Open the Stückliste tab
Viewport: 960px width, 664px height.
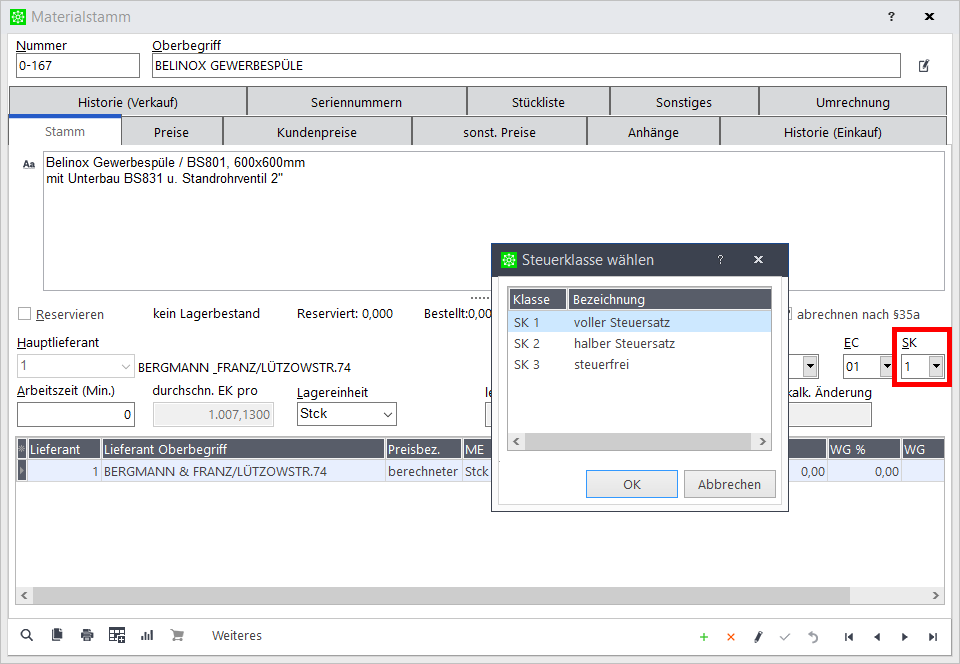(x=538, y=102)
